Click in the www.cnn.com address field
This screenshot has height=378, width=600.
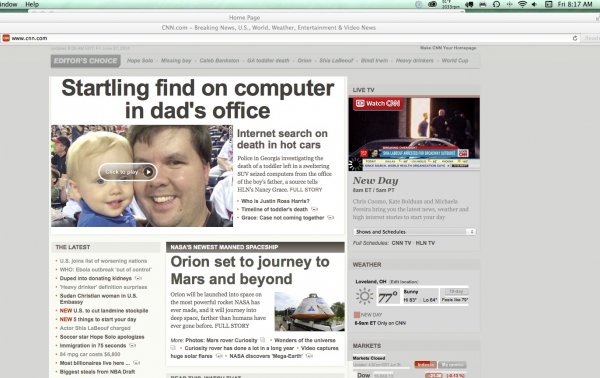pos(291,38)
